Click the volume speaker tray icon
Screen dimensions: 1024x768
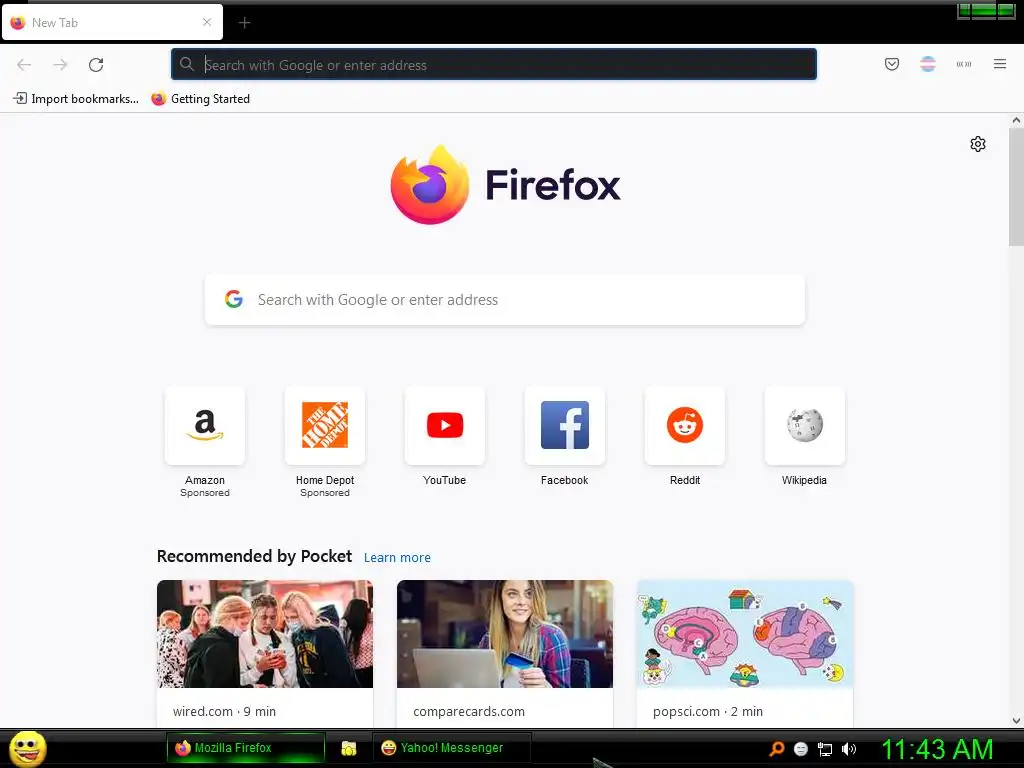click(848, 749)
